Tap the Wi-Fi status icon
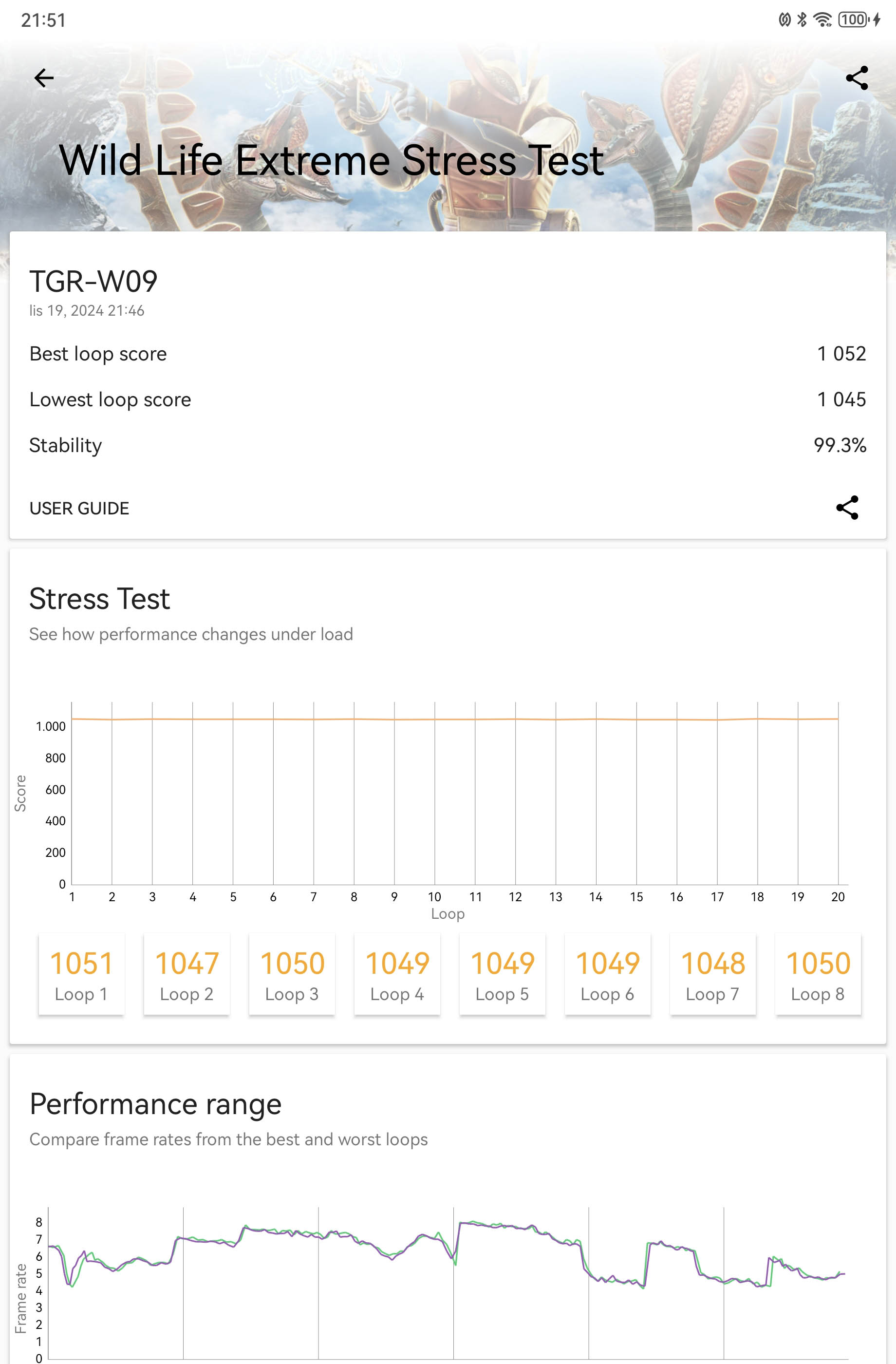Image resolution: width=896 pixels, height=1364 pixels. click(x=823, y=20)
